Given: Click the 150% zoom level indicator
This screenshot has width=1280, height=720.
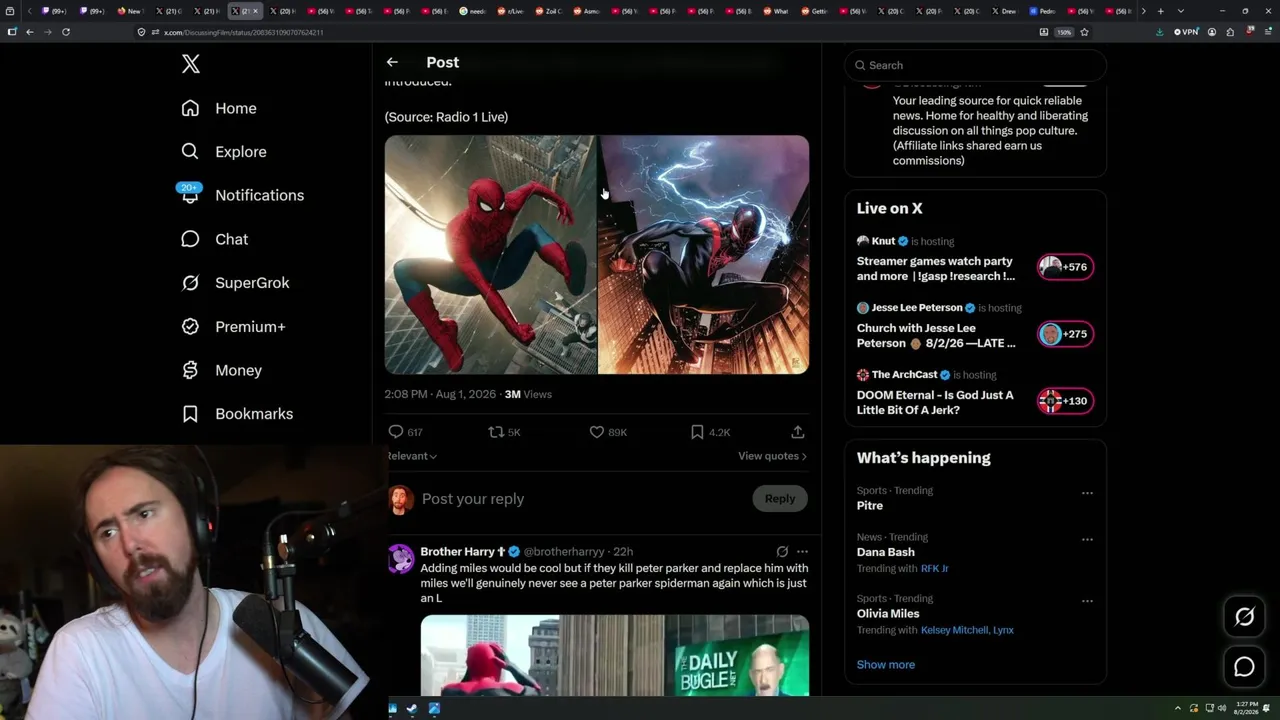Looking at the screenshot, I should (x=1065, y=32).
